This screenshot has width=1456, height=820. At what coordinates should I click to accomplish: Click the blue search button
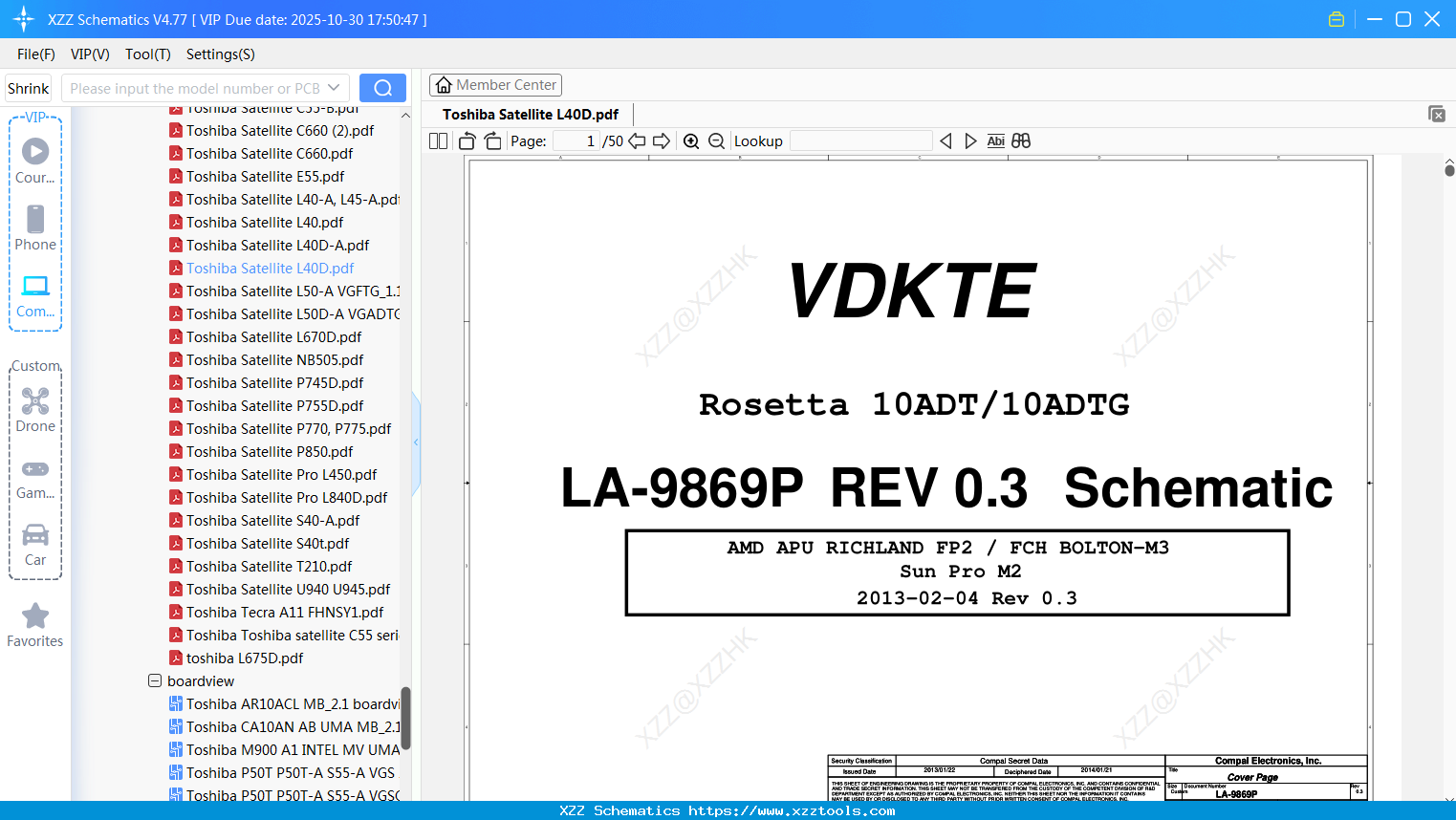(x=382, y=88)
